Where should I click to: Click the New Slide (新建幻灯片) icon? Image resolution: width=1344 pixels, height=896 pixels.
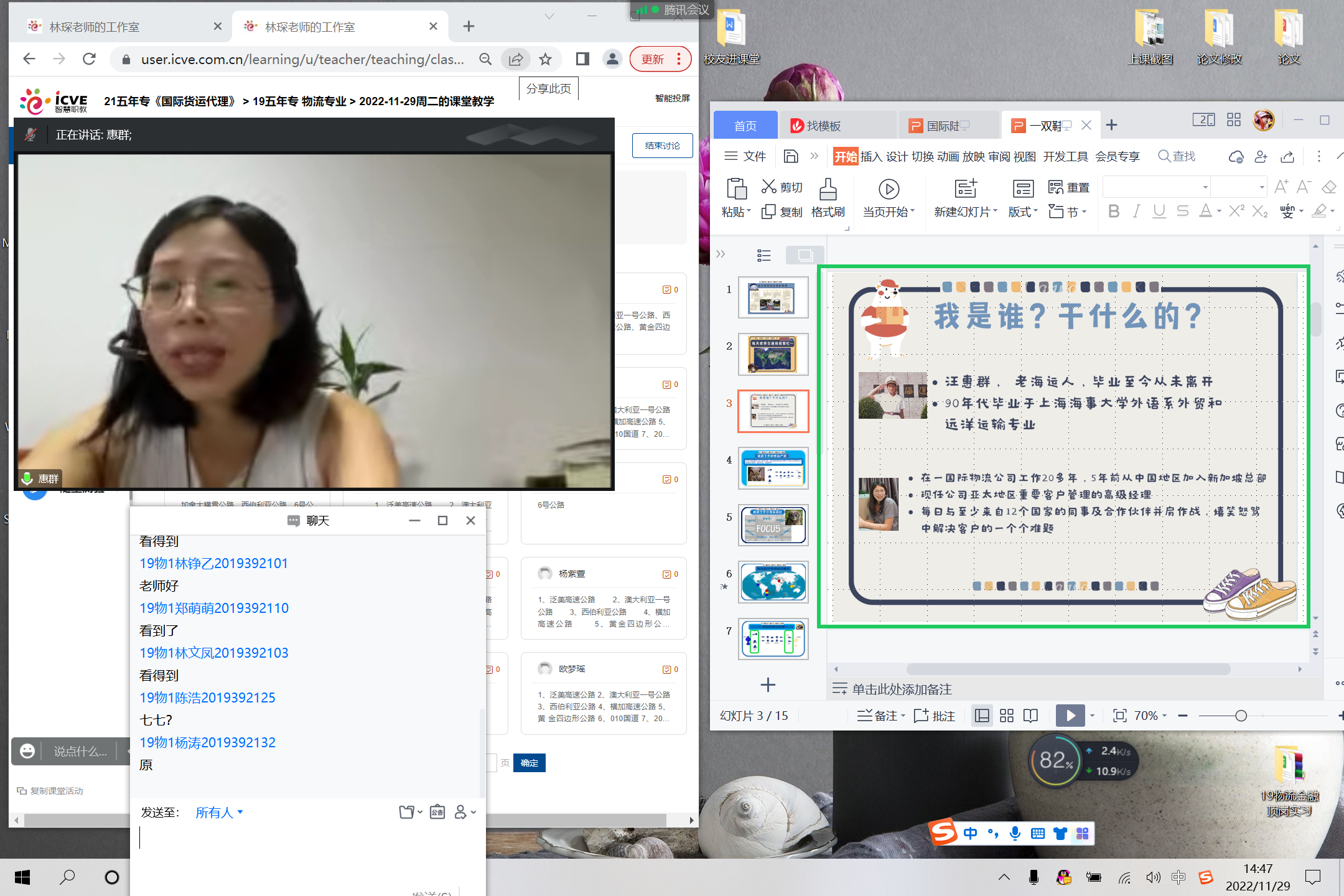965,189
